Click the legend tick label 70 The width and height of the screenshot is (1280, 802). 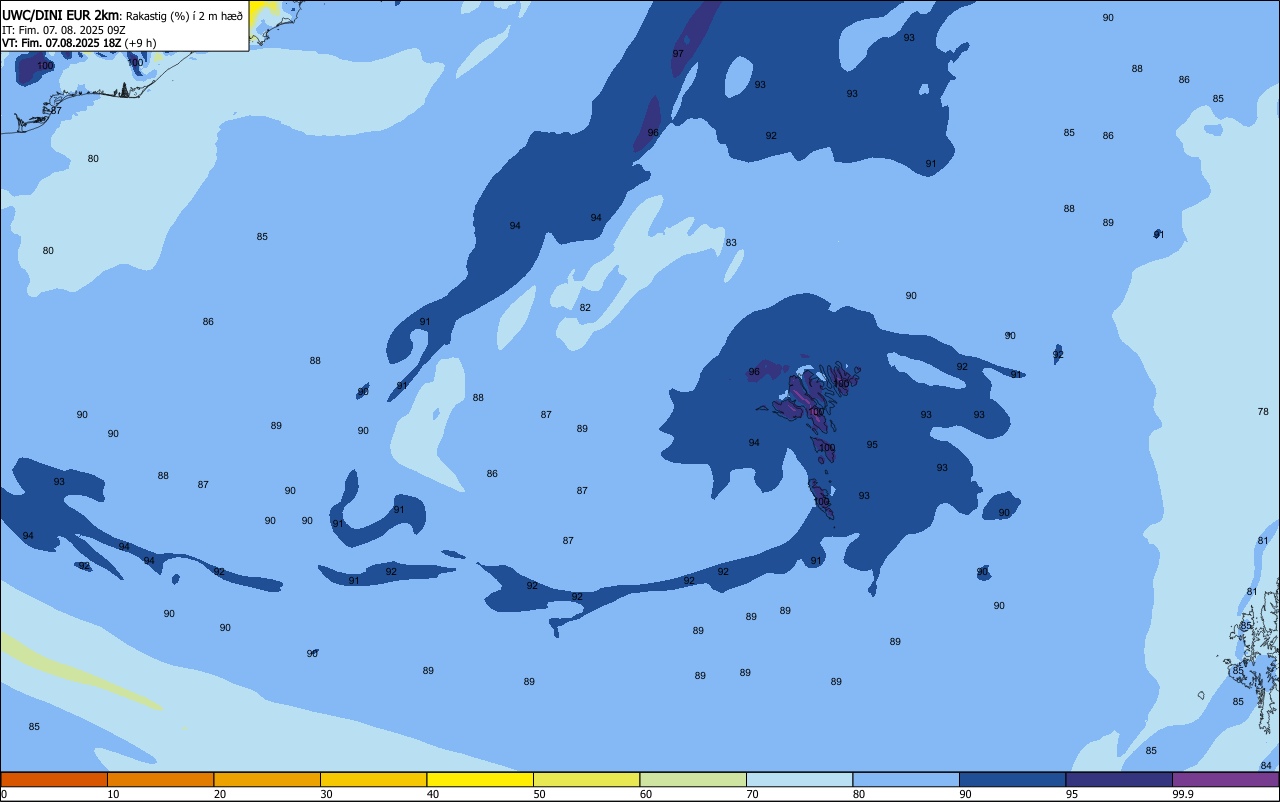click(752, 794)
